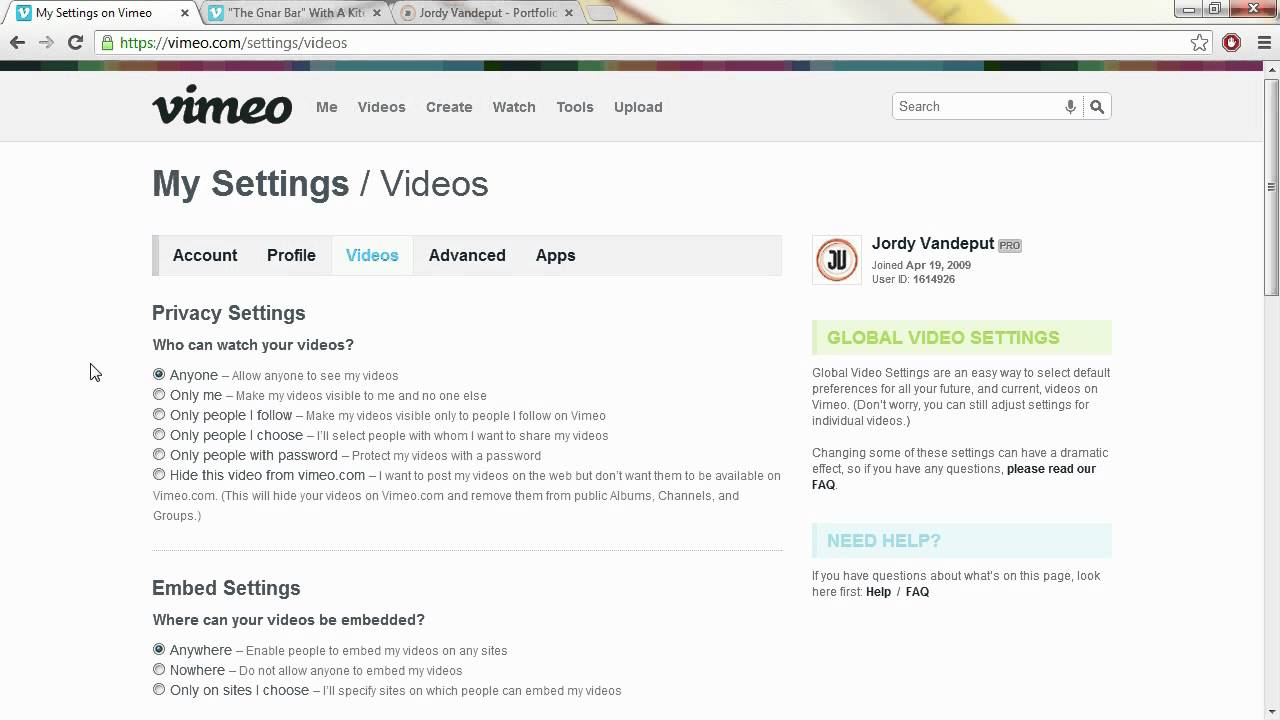Open Jordy Vandeput profile avatar
Viewport: 1280px width, 720px height.
836,261
